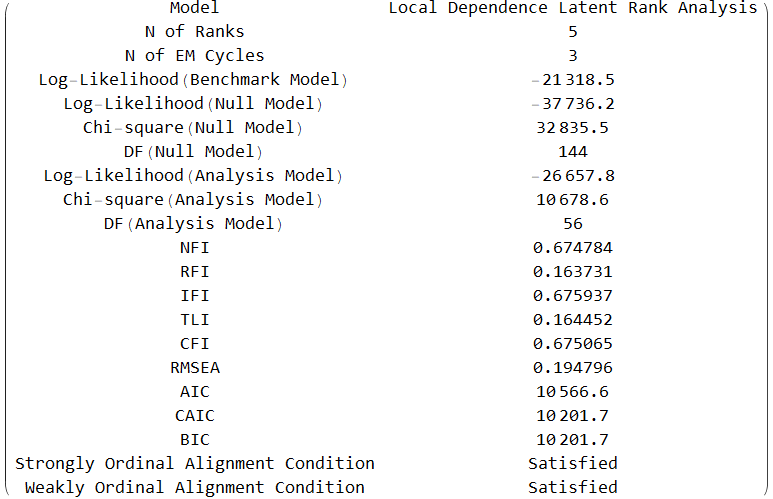773x499 pixels.
Task: Click the NFI value 0.674784
Action: [572, 248]
